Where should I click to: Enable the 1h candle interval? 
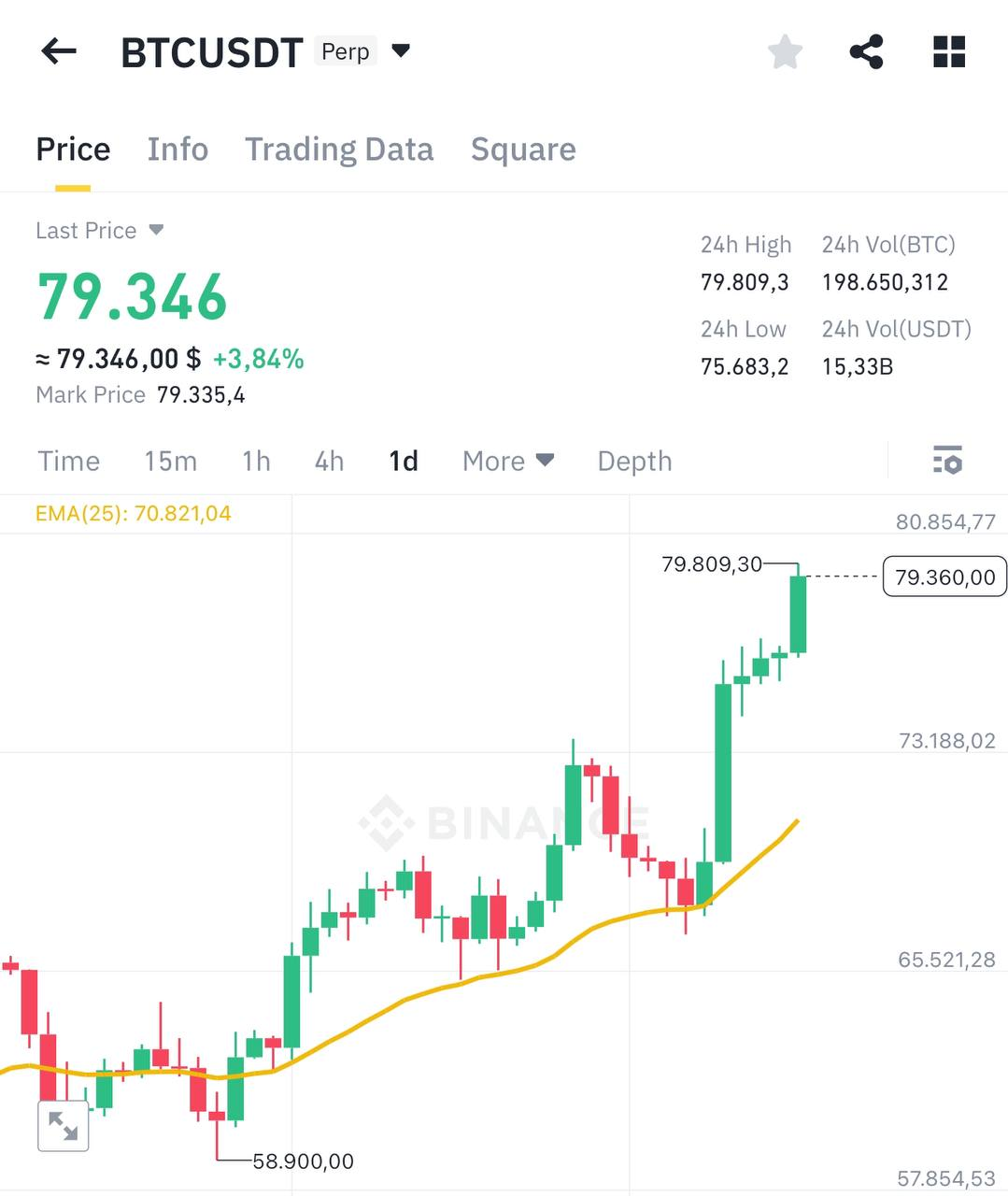point(255,461)
